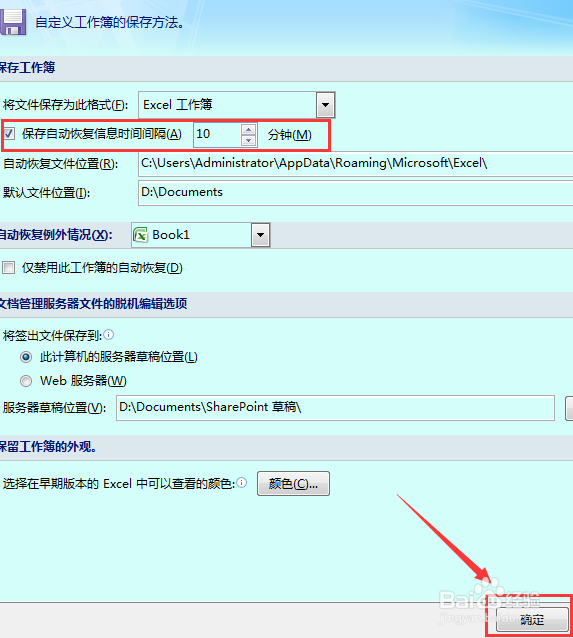Screen dimensions: 573x638
Task: Open the 颜色(C)... button
Action: [293, 484]
